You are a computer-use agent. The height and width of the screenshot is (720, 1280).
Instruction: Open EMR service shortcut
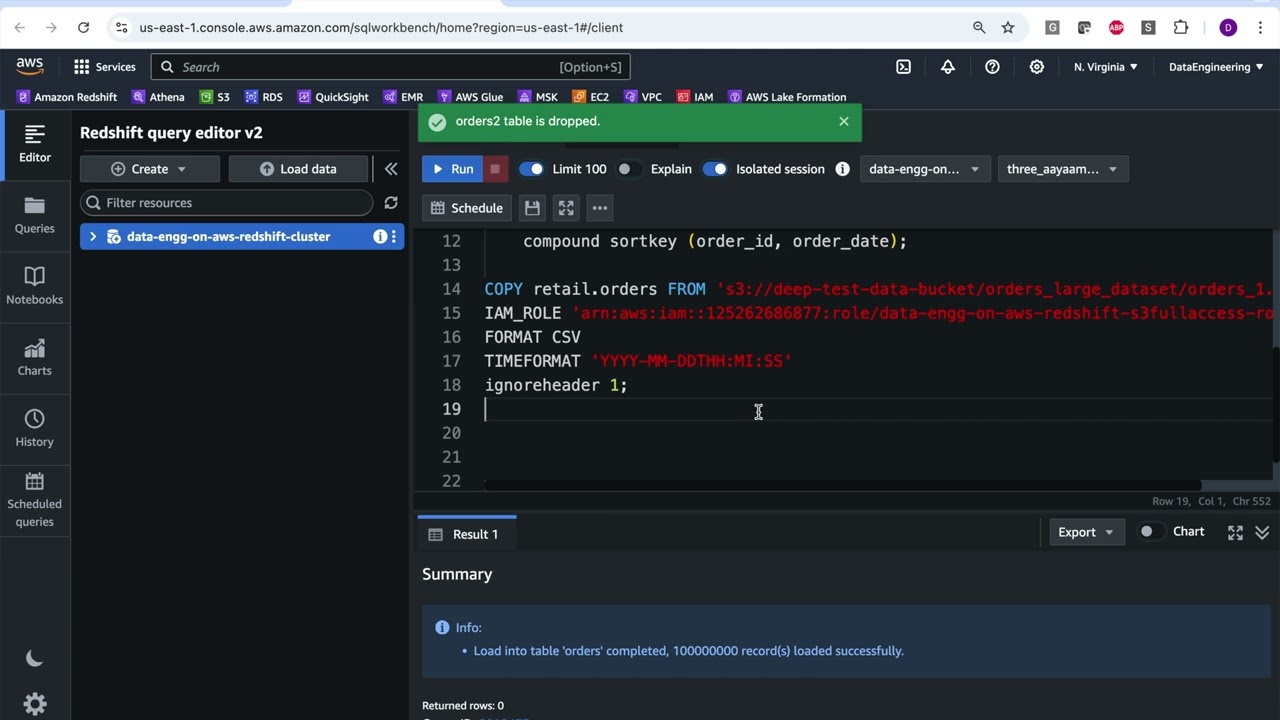click(x=403, y=97)
